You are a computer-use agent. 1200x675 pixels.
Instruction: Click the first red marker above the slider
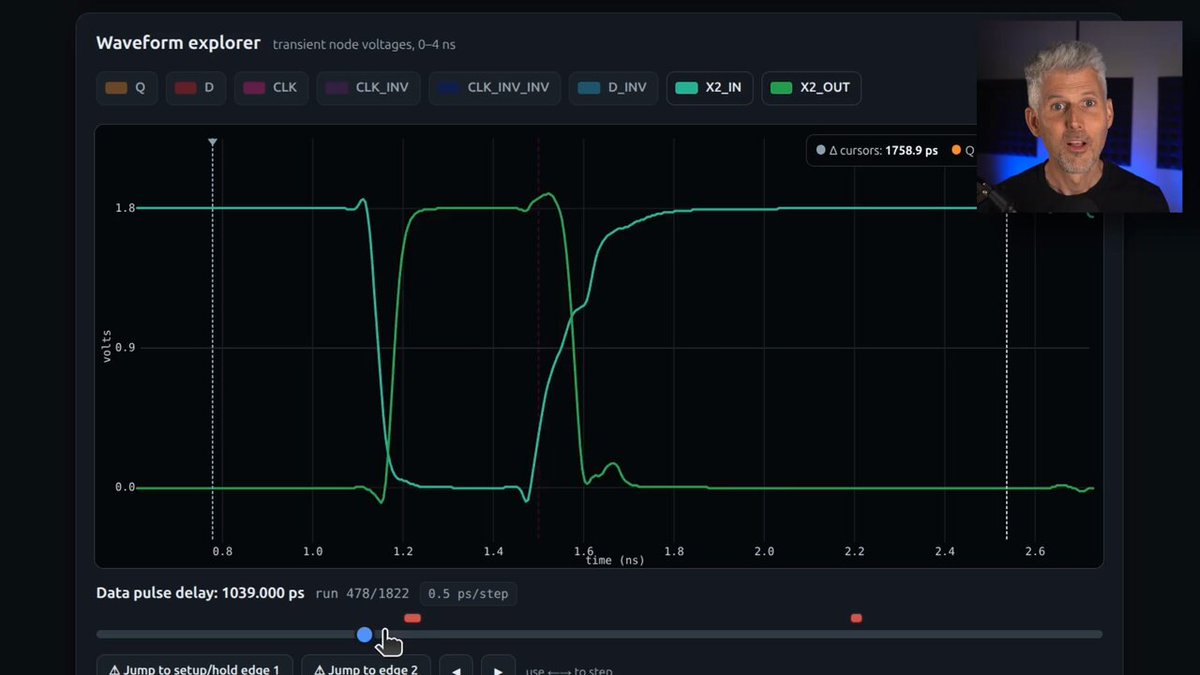pyautogui.click(x=412, y=618)
